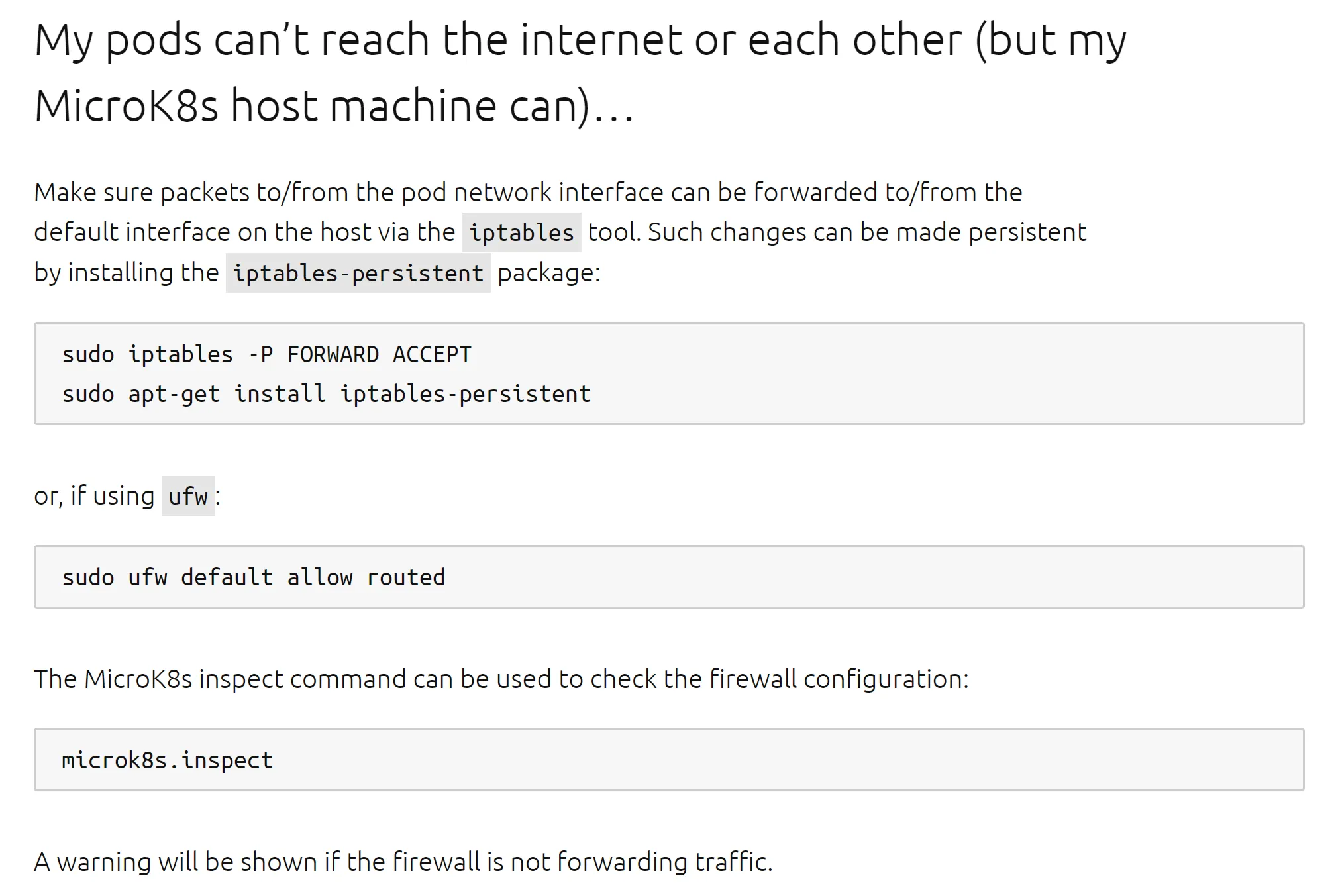Click the word 'package:' after iptables-persistent
The image size is (1336, 896).
tap(549, 273)
